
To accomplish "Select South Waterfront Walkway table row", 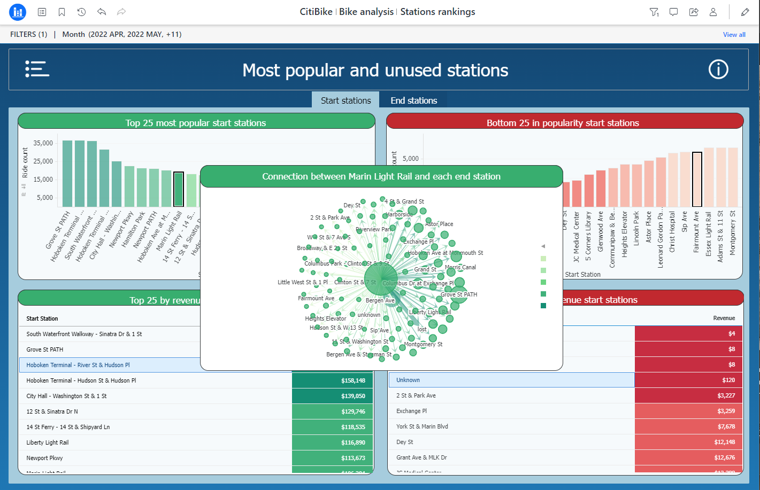I will (110, 334).
